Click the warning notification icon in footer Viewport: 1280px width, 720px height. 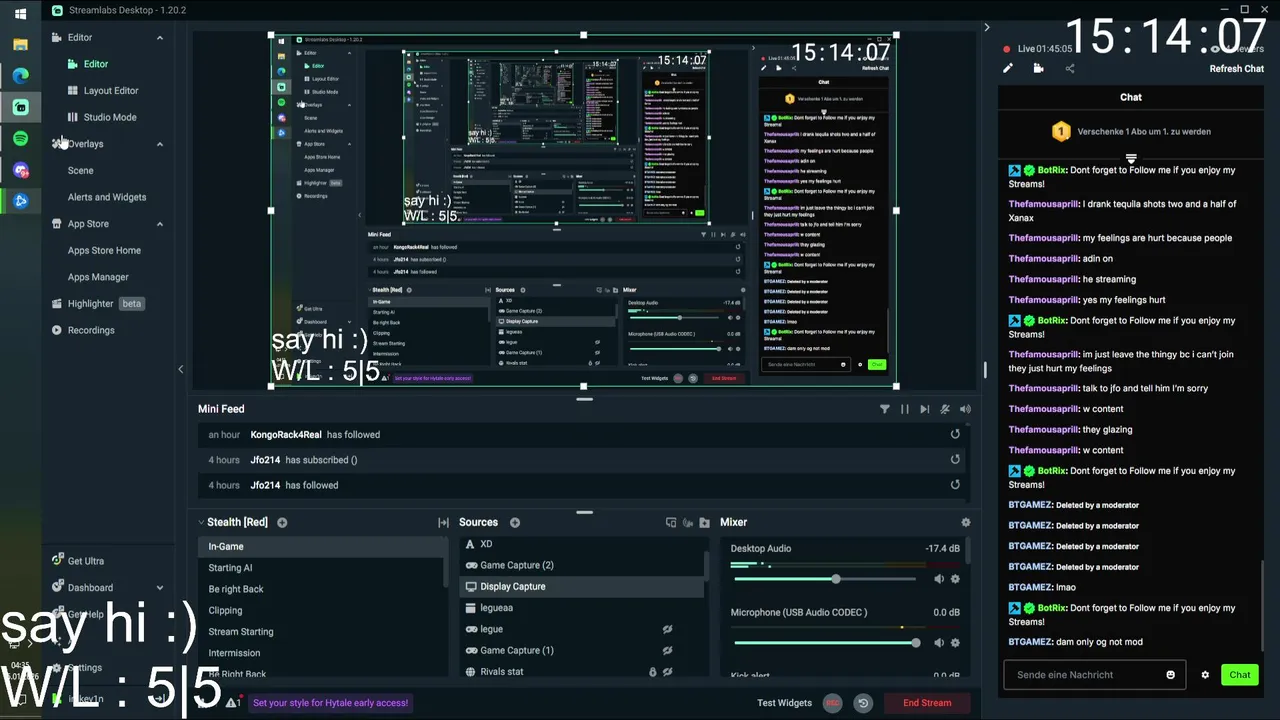(232, 702)
